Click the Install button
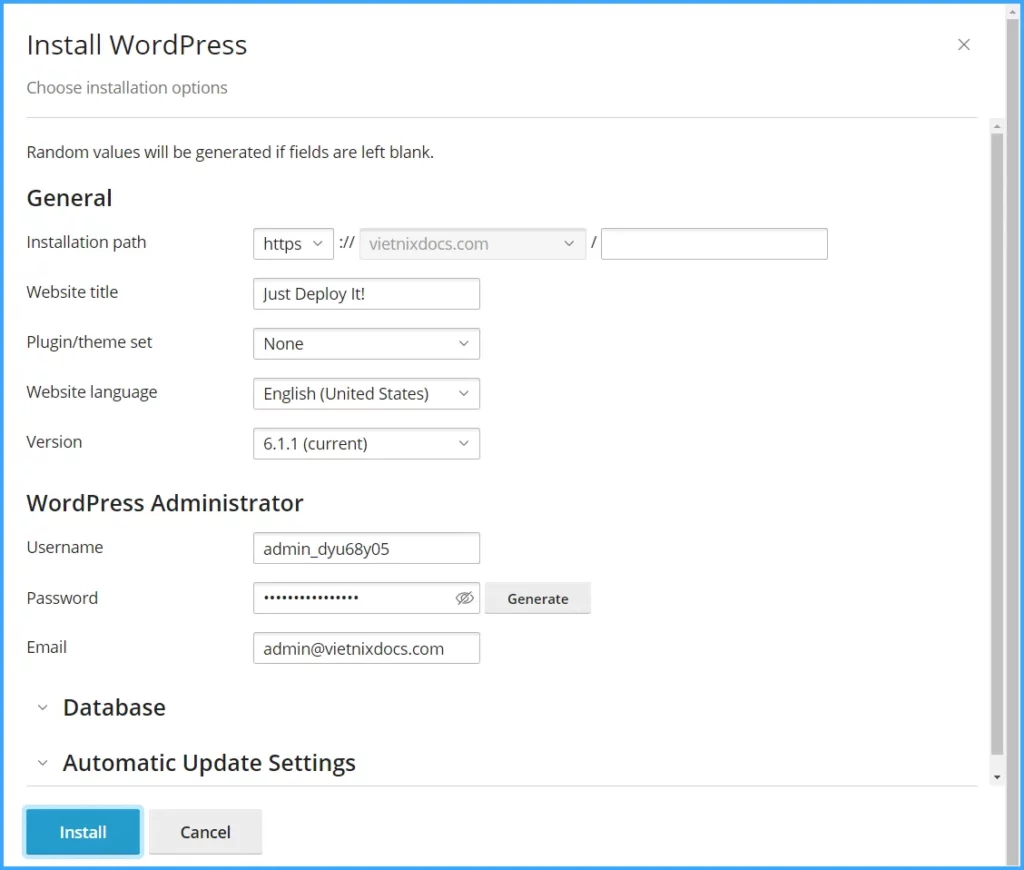1024x870 pixels. [82, 831]
